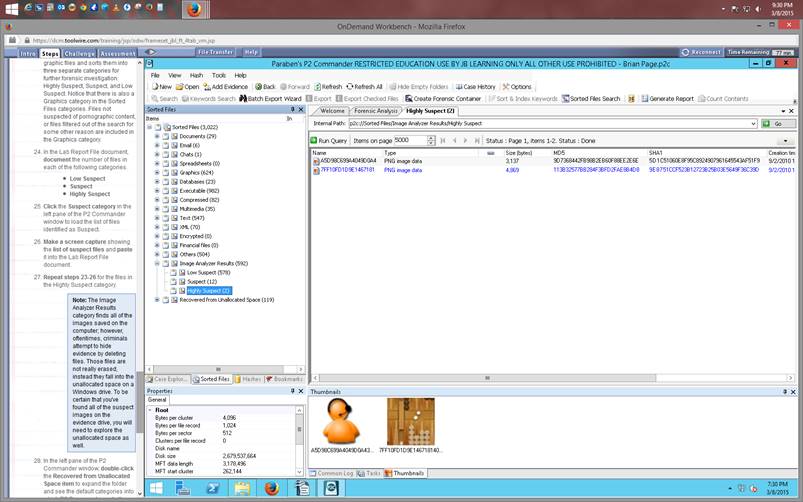Click Refresh All in the toolbar
Image resolution: width=803 pixels, height=502 pixels.
(365, 87)
